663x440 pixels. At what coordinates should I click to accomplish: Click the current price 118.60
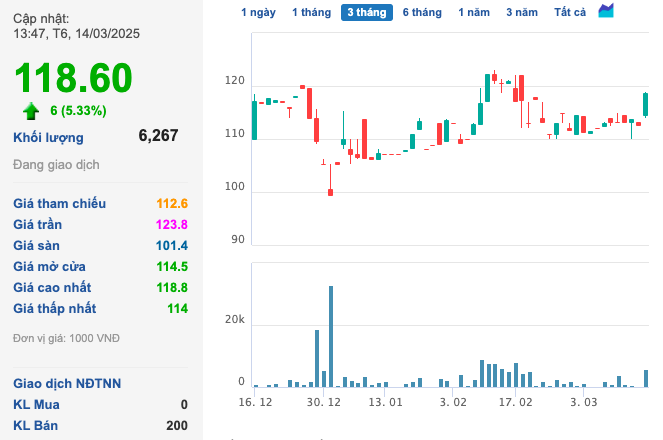72,78
